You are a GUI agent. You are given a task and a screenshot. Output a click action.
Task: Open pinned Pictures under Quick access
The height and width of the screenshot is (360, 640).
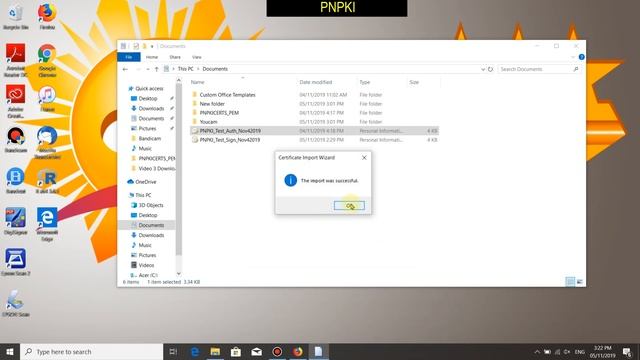(147, 129)
